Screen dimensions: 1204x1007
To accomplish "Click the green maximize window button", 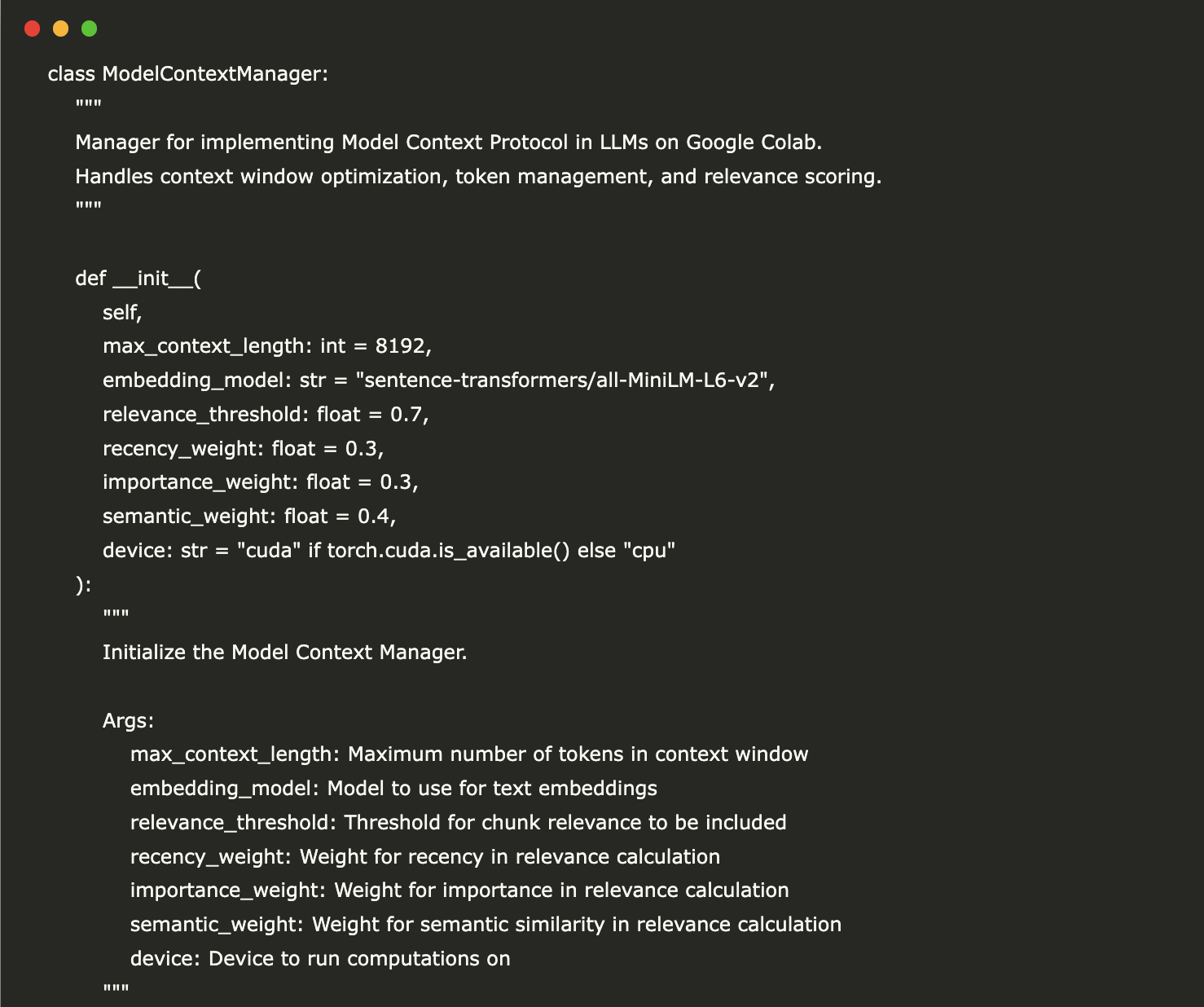I will point(89,29).
